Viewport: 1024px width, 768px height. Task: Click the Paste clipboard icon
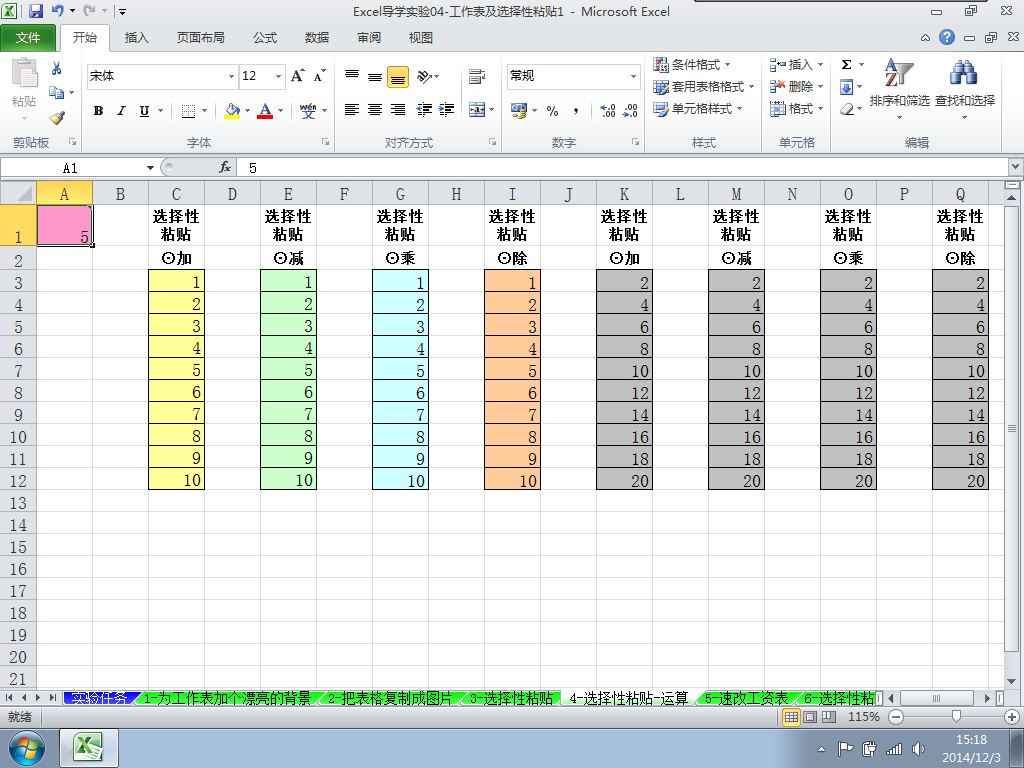(x=24, y=73)
